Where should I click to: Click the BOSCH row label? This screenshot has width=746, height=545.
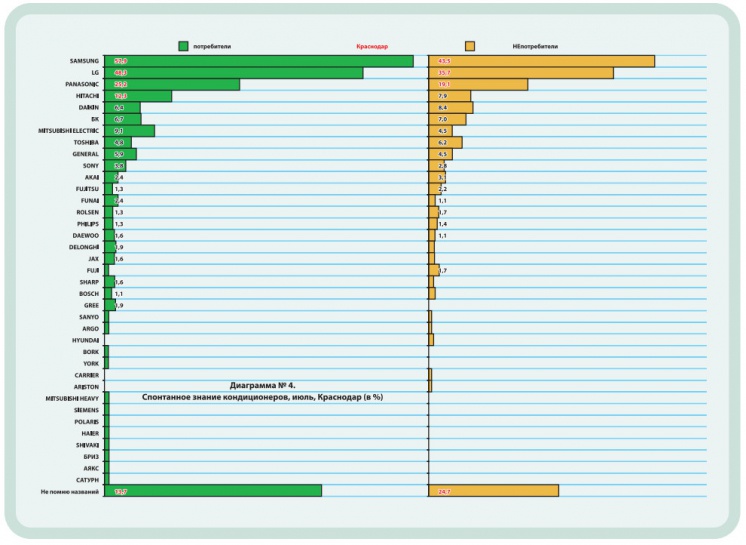coord(87,294)
